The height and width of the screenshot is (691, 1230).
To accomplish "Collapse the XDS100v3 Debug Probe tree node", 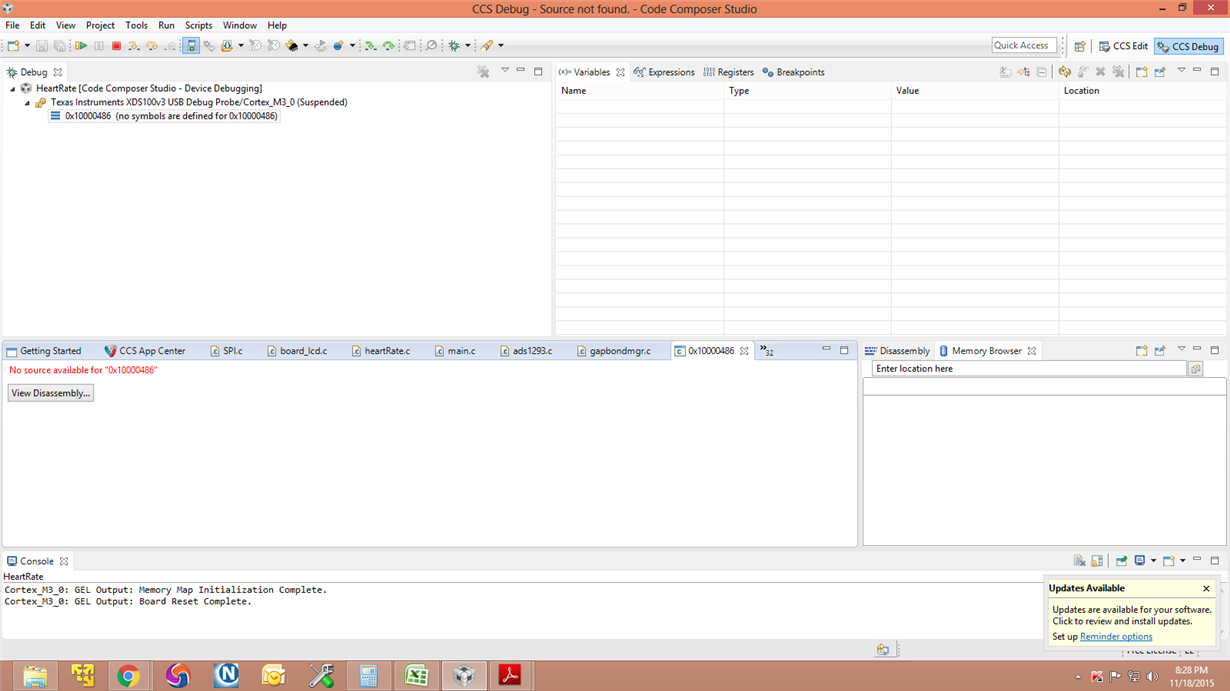I will [28, 103].
